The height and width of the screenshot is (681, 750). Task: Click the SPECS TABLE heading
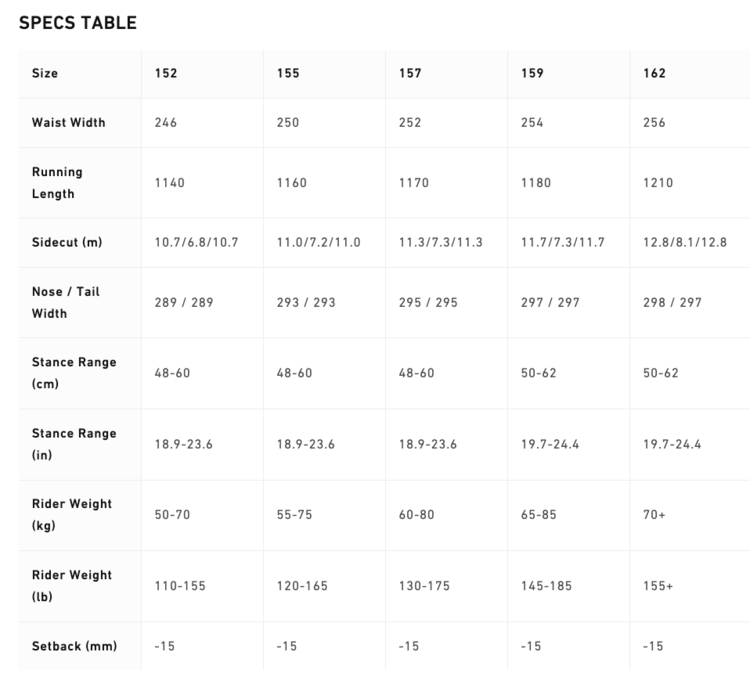tap(78, 22)
